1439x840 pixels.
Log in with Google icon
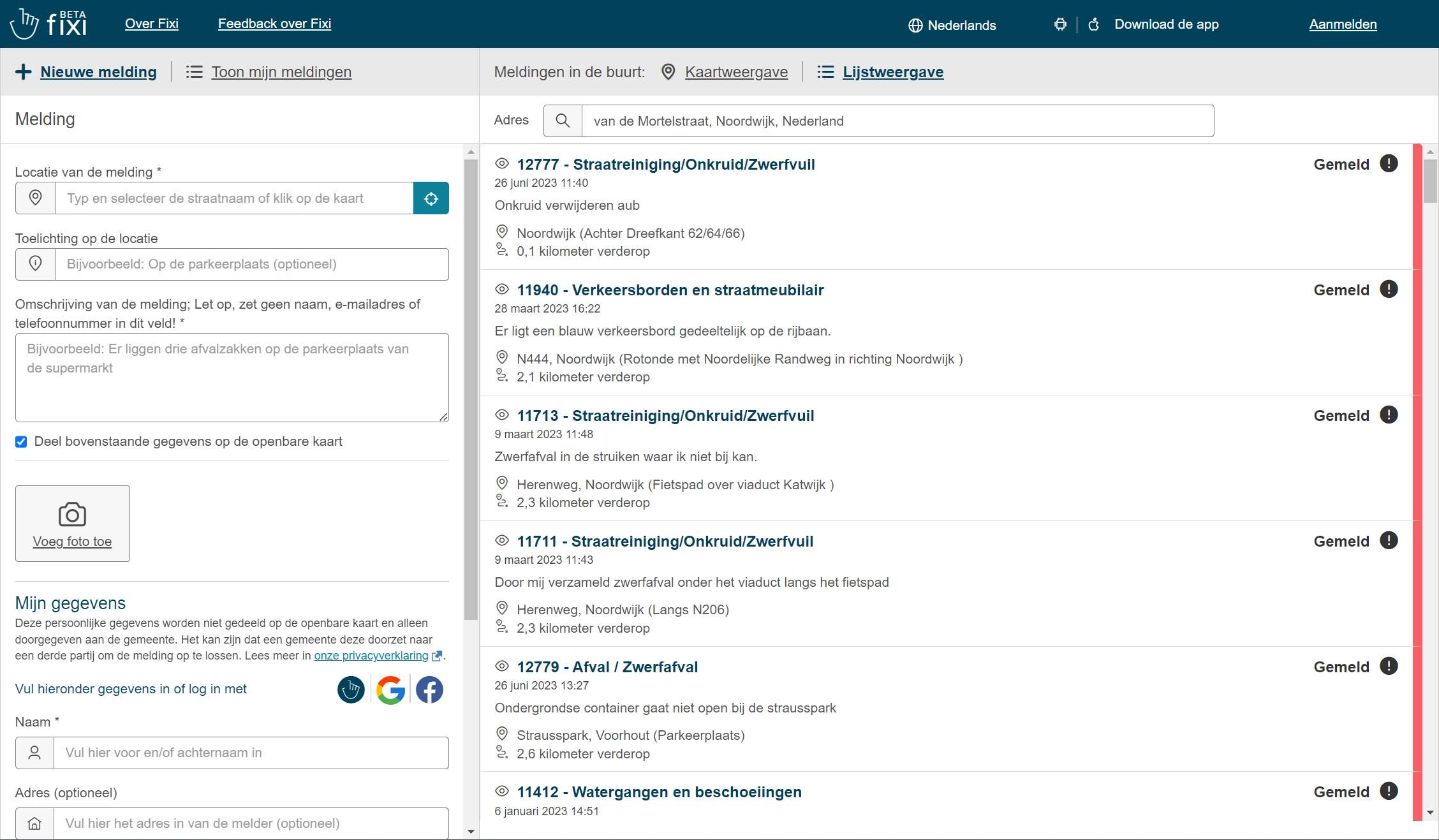pos(390,689)
